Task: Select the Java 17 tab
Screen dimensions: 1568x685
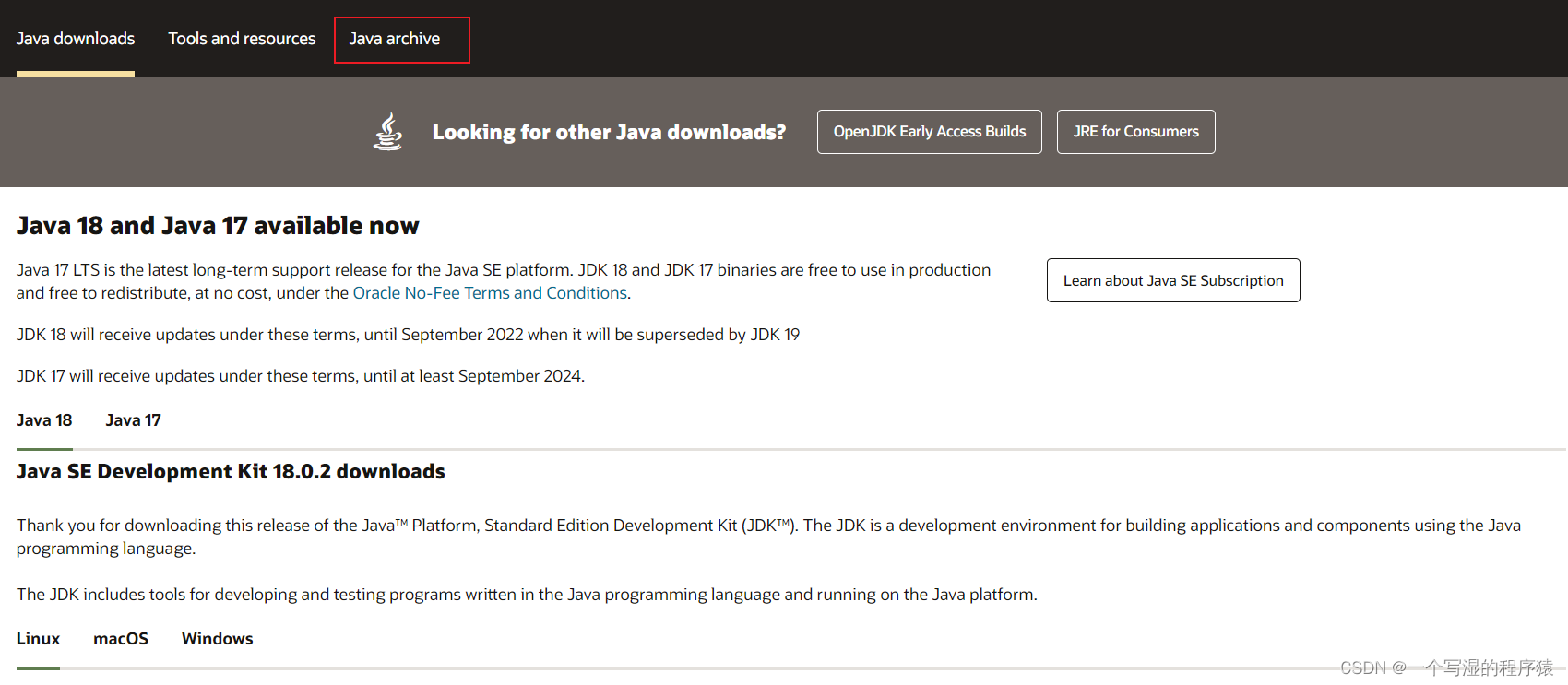Action: click(134, 420)
